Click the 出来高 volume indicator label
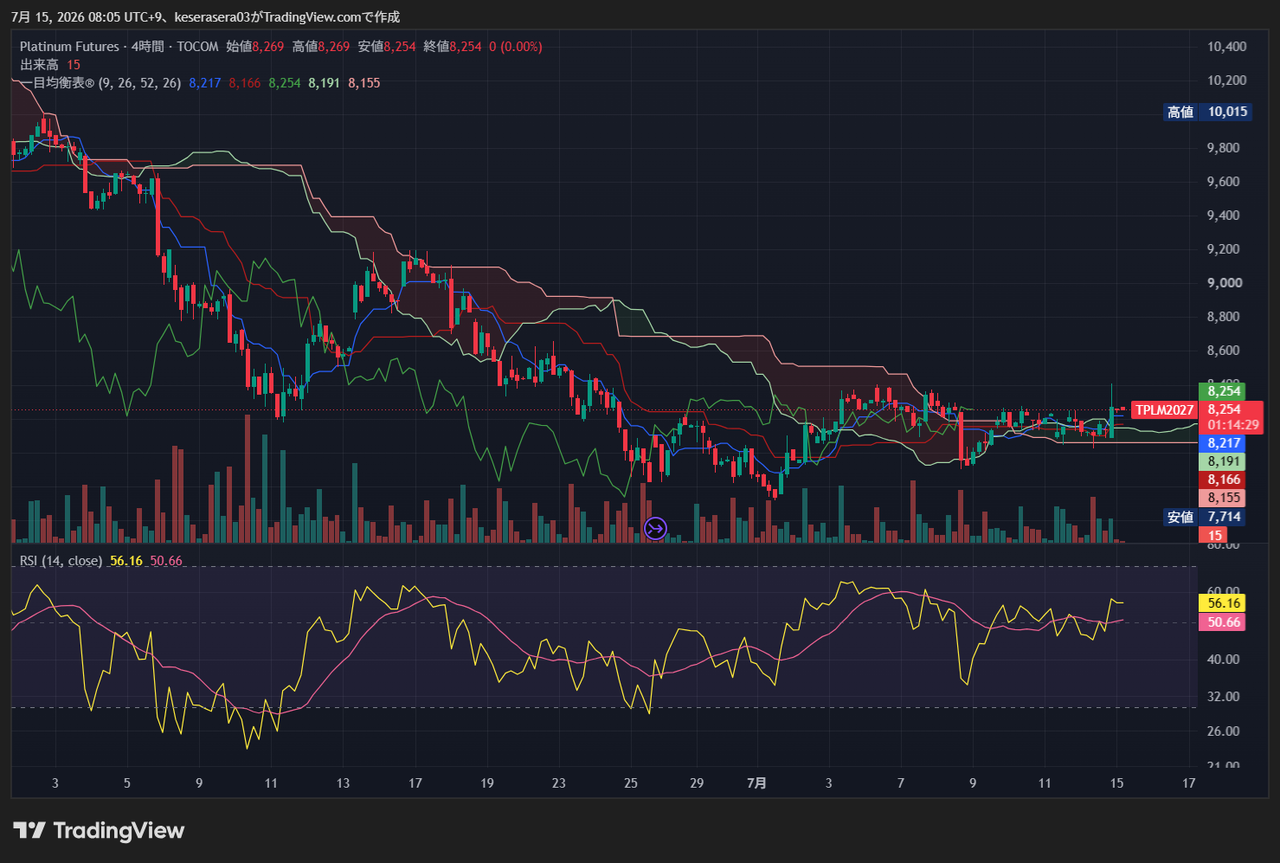Image resolution: width=1280 pixels, height=863 pixels. click(39, 64)
